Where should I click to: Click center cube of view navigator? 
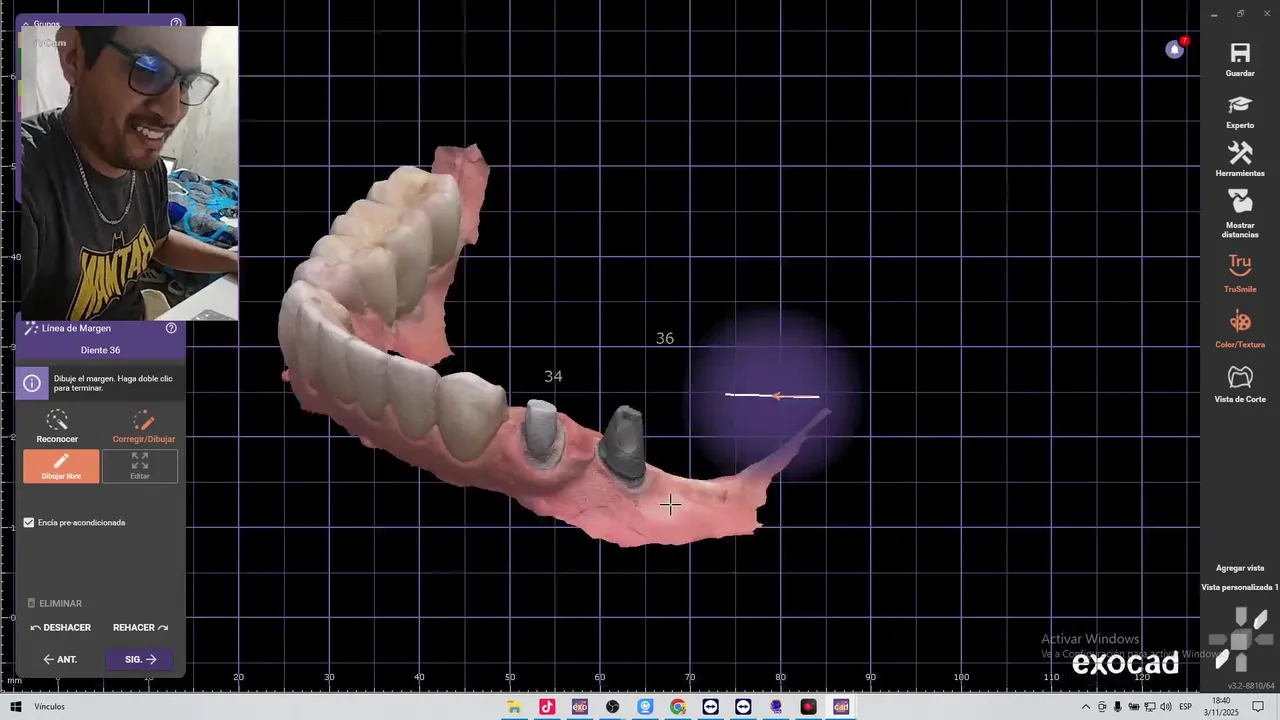coord(1240,640)
